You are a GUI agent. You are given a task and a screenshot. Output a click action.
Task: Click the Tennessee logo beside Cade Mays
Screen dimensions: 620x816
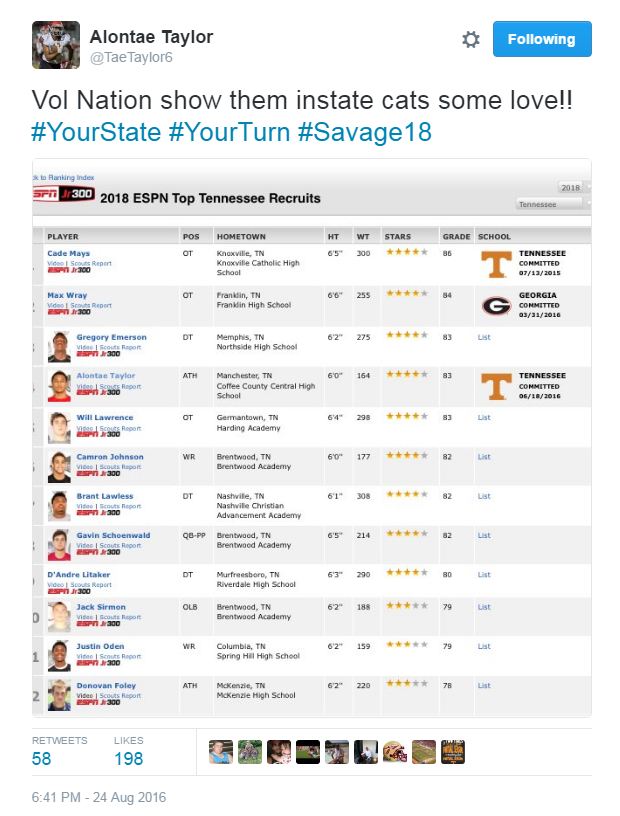click(x=496, y=264)
